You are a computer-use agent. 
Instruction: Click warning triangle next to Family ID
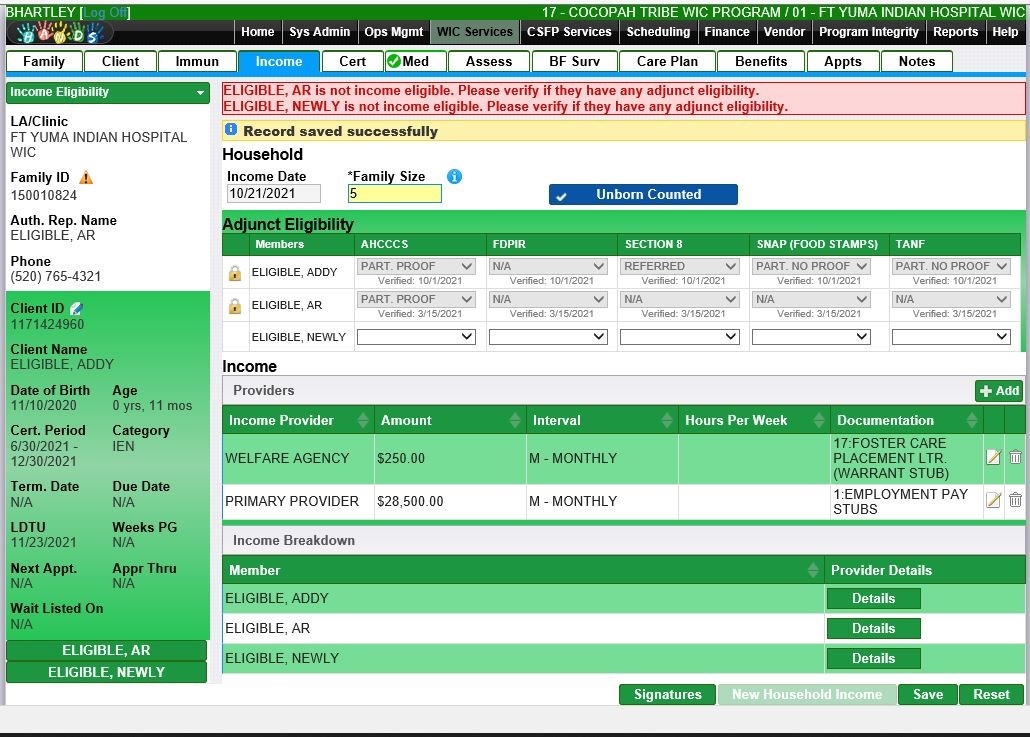(86, 178)
